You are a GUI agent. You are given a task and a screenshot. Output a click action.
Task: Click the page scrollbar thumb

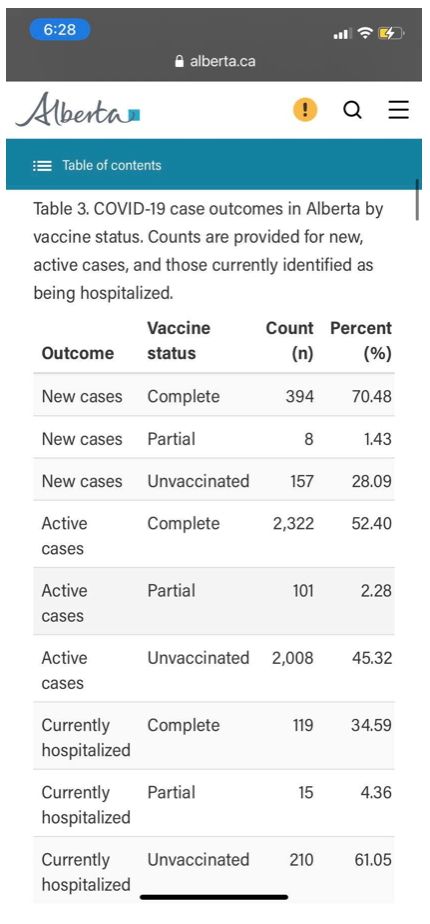[x=417, y=200]
